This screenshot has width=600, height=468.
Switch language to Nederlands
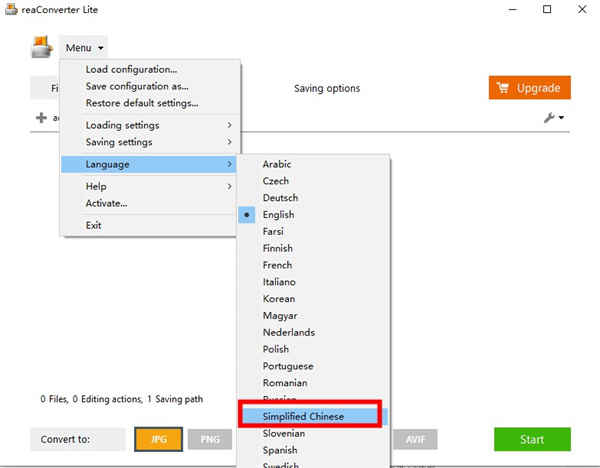click(313, 333)
